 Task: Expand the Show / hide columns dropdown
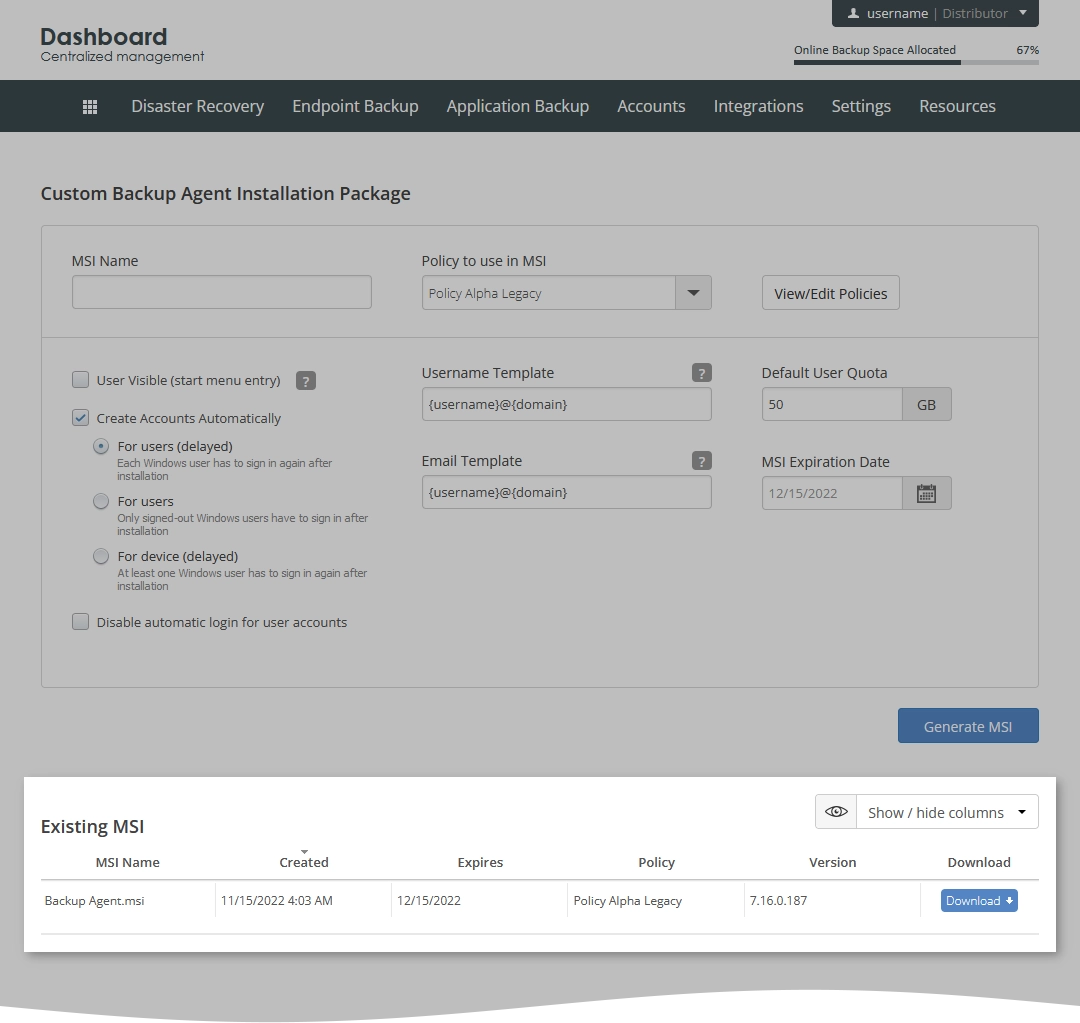947,812
